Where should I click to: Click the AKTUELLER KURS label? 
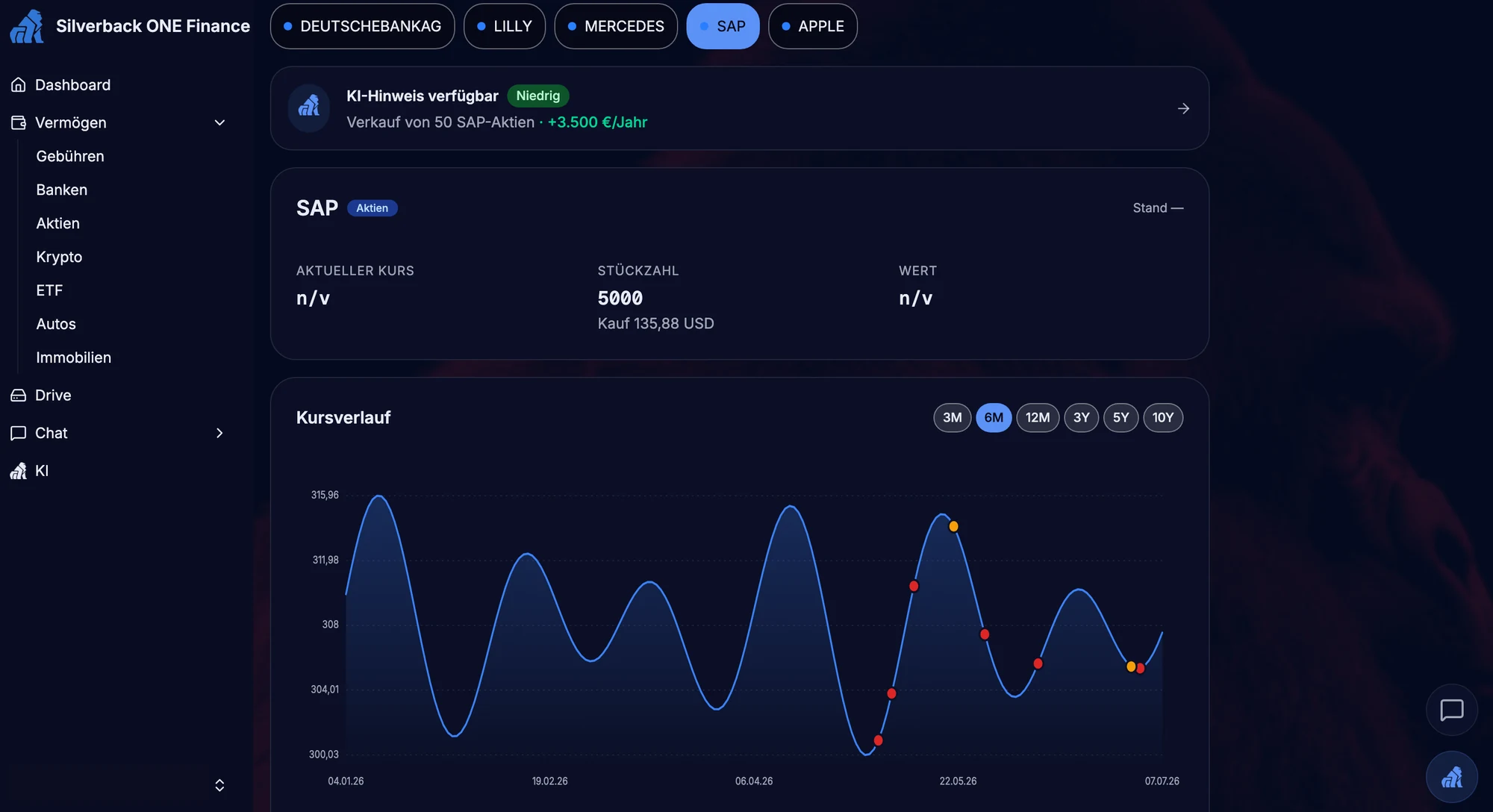tap(355, 271)
